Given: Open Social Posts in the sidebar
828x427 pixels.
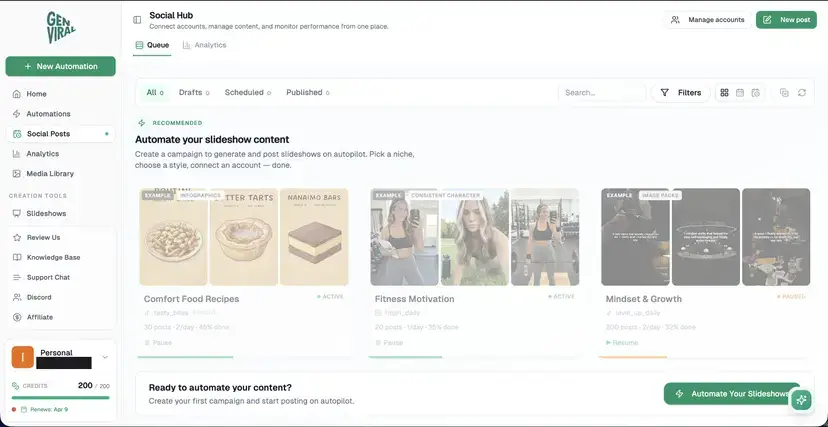Looking at the screenshot, I should pos(61,134).
